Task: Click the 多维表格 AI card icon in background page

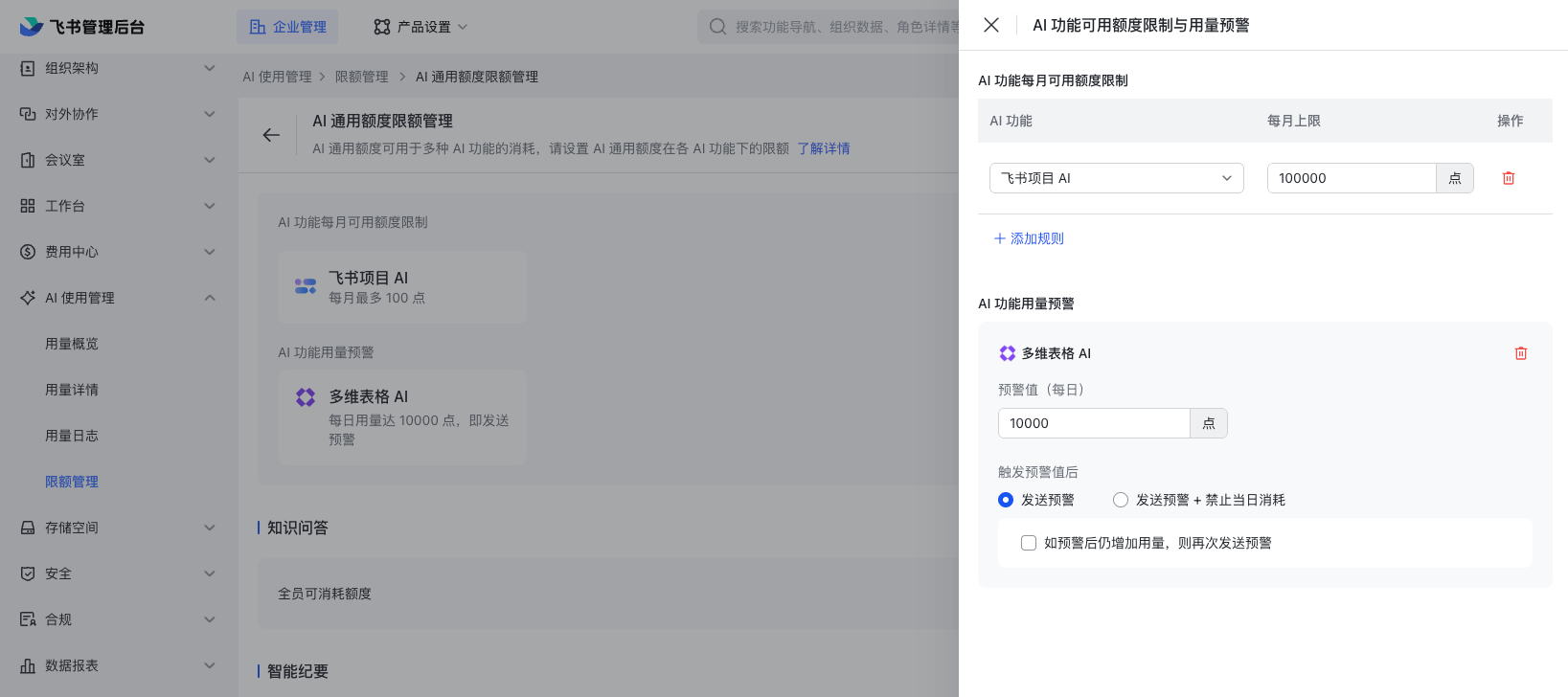Action: [306, 397]
